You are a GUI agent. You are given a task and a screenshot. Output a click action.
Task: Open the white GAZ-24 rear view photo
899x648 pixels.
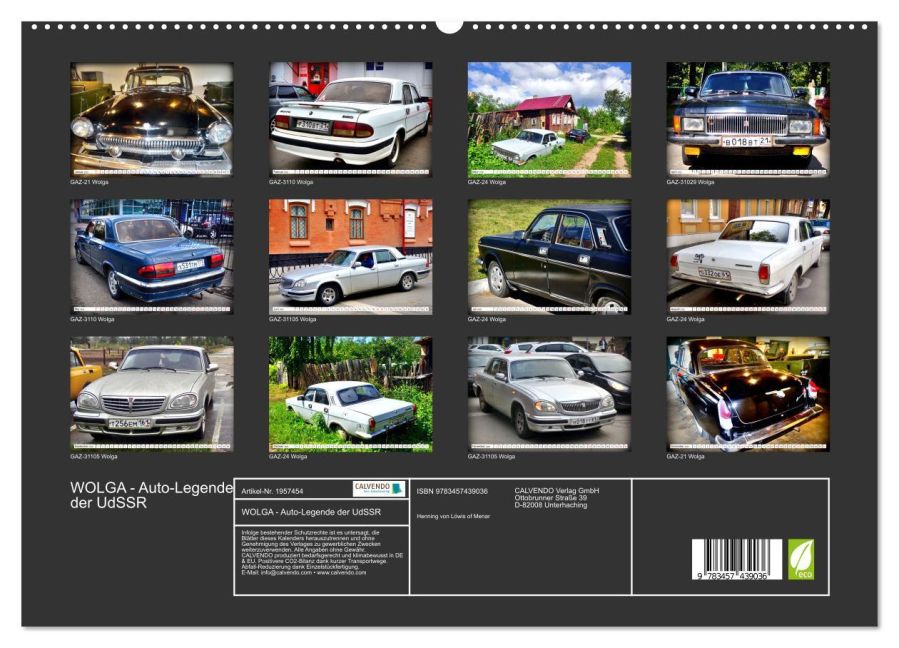coord(748,256)
